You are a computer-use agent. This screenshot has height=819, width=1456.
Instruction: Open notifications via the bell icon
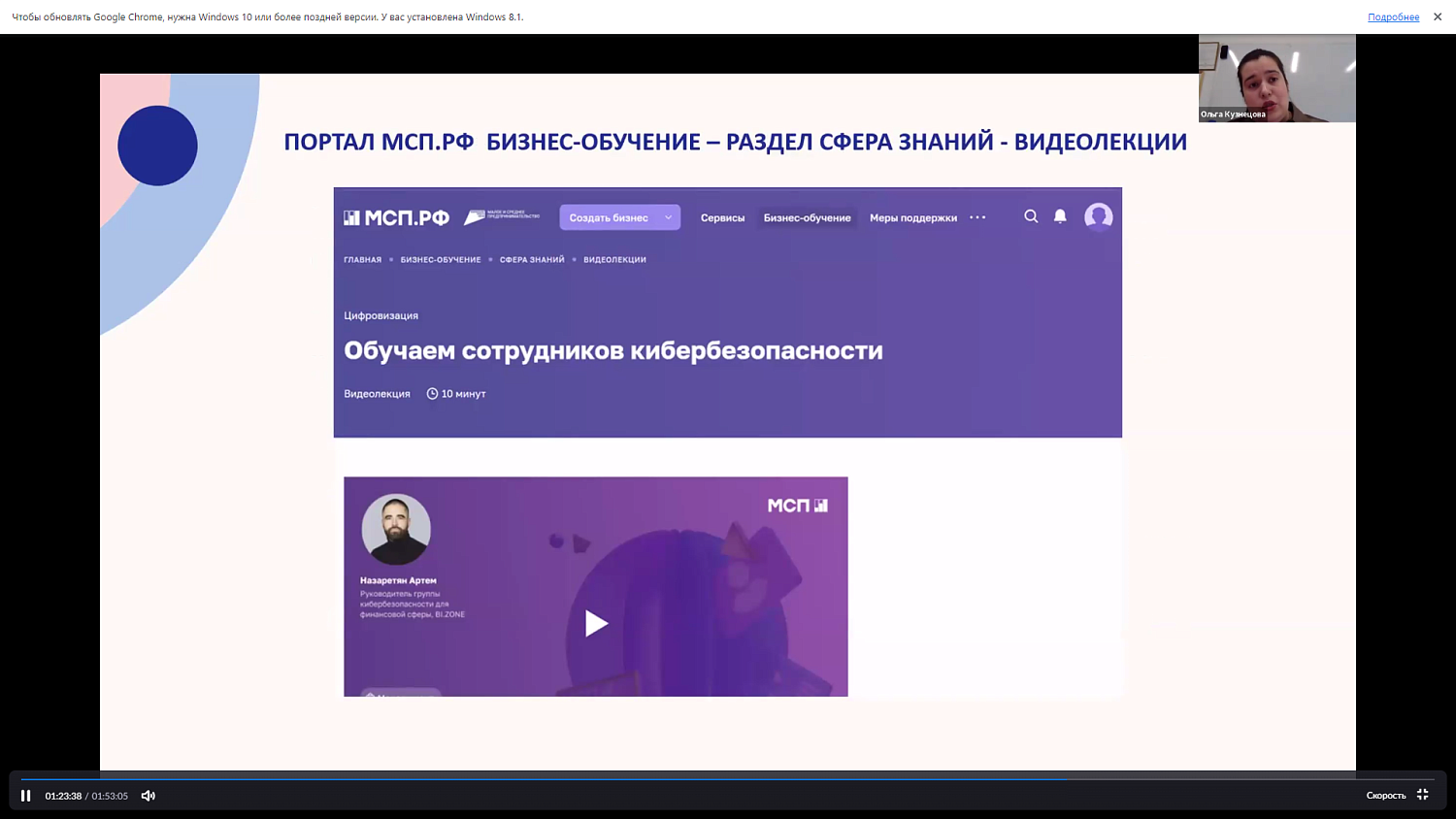[1060, 216]
